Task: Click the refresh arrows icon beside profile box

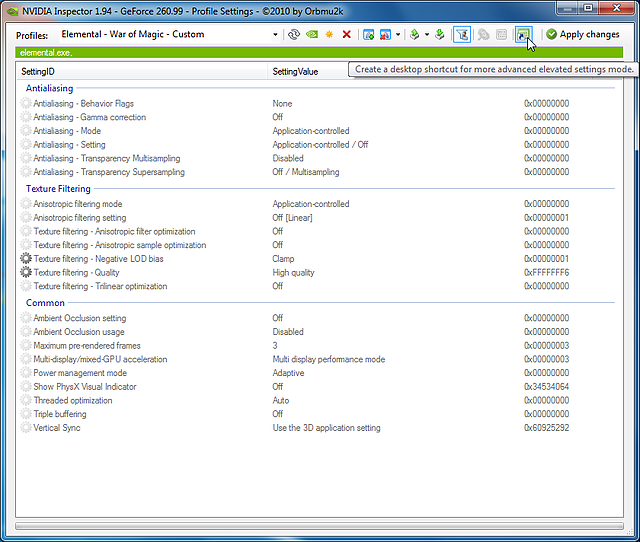Action: coord(294,34)
